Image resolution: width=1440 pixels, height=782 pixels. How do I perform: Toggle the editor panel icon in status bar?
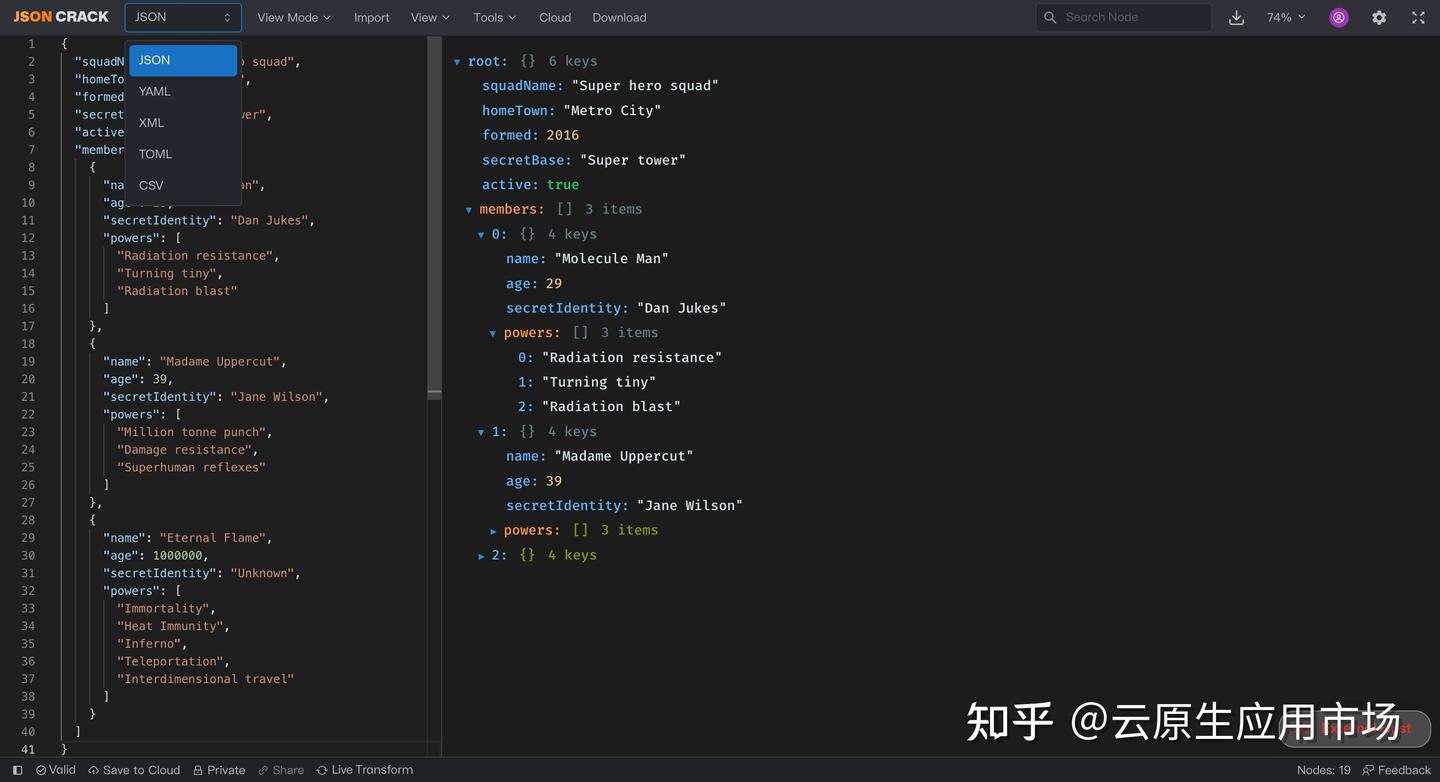pos(16,770)
